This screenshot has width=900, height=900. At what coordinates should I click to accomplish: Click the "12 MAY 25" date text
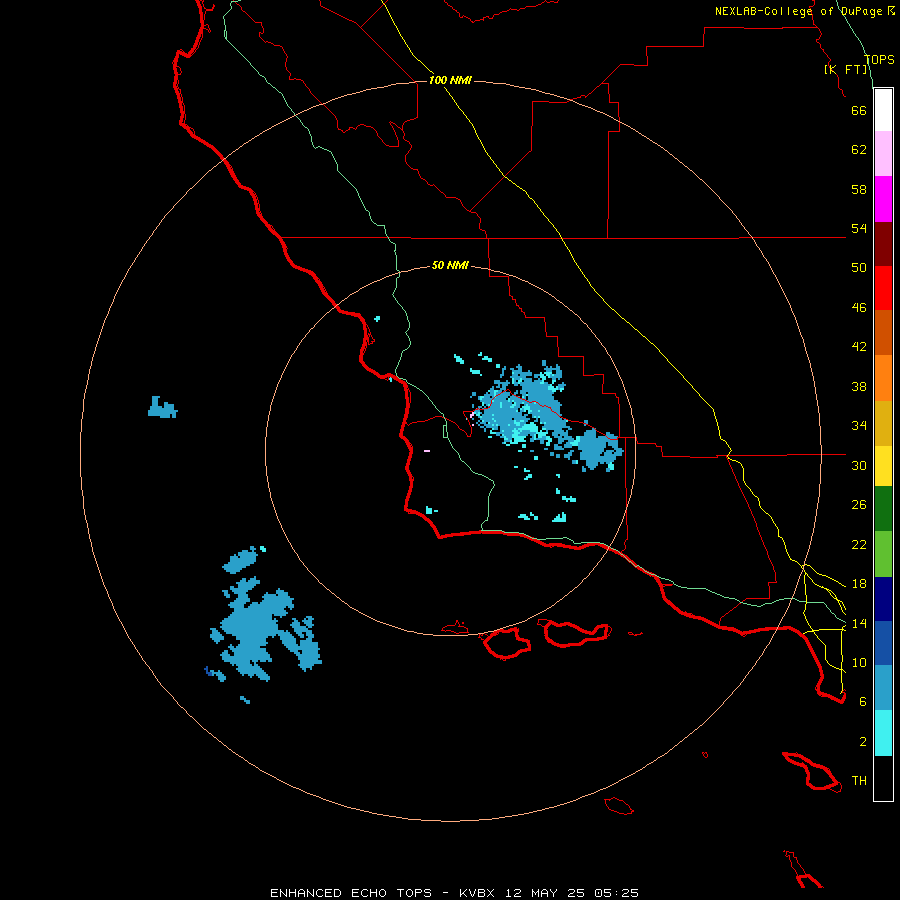544,893
